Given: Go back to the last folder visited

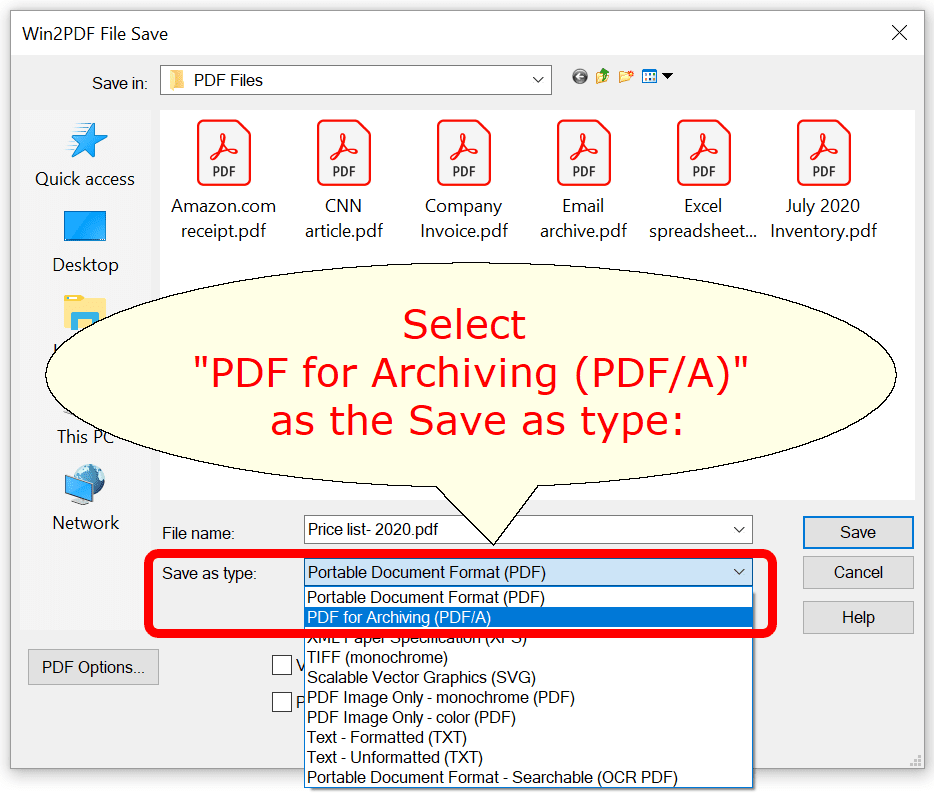Looking at the screenshot, I should [x=579, y=74].
